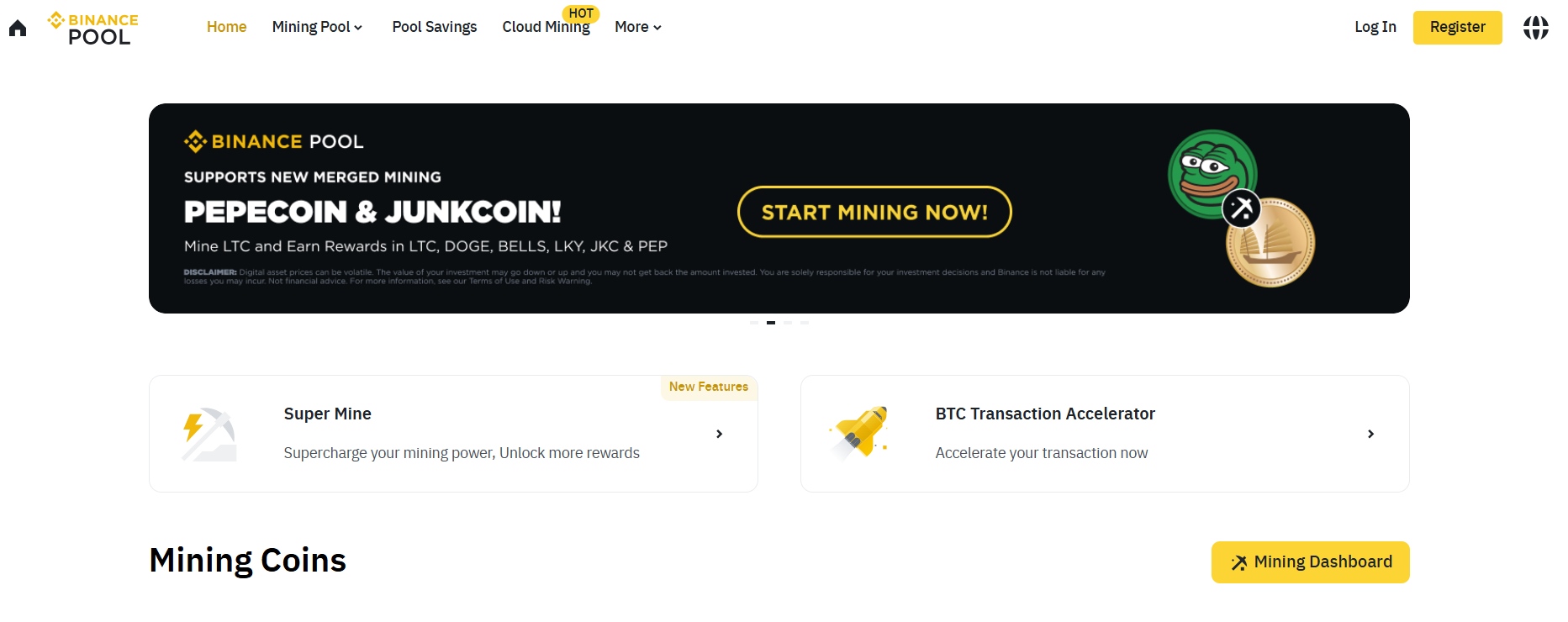Select the third banner carousel indicator
This screenshot has width=1568, height=622.
tap(788, 323)
